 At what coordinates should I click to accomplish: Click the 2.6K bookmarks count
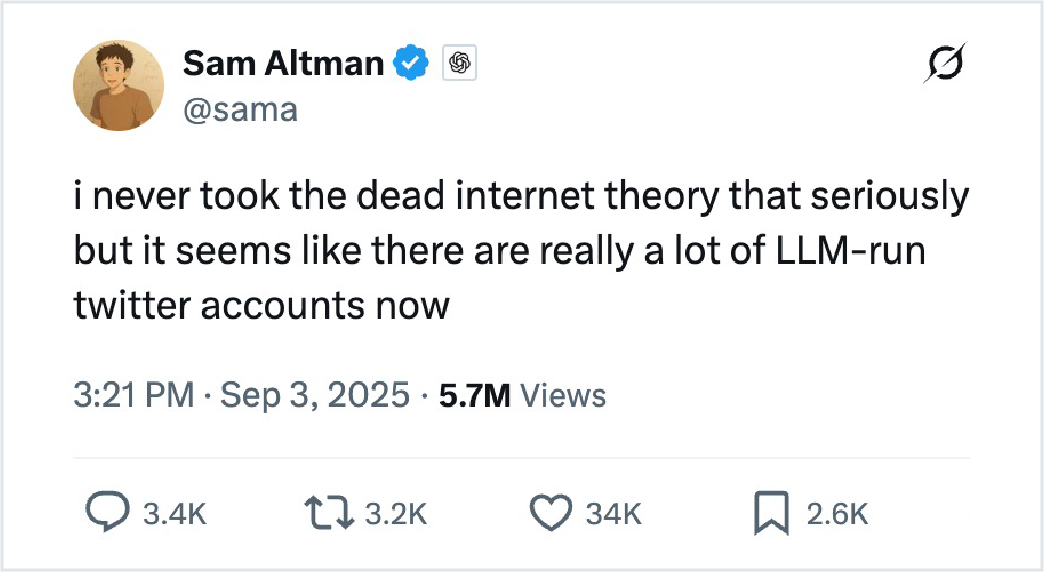point(838,514)
